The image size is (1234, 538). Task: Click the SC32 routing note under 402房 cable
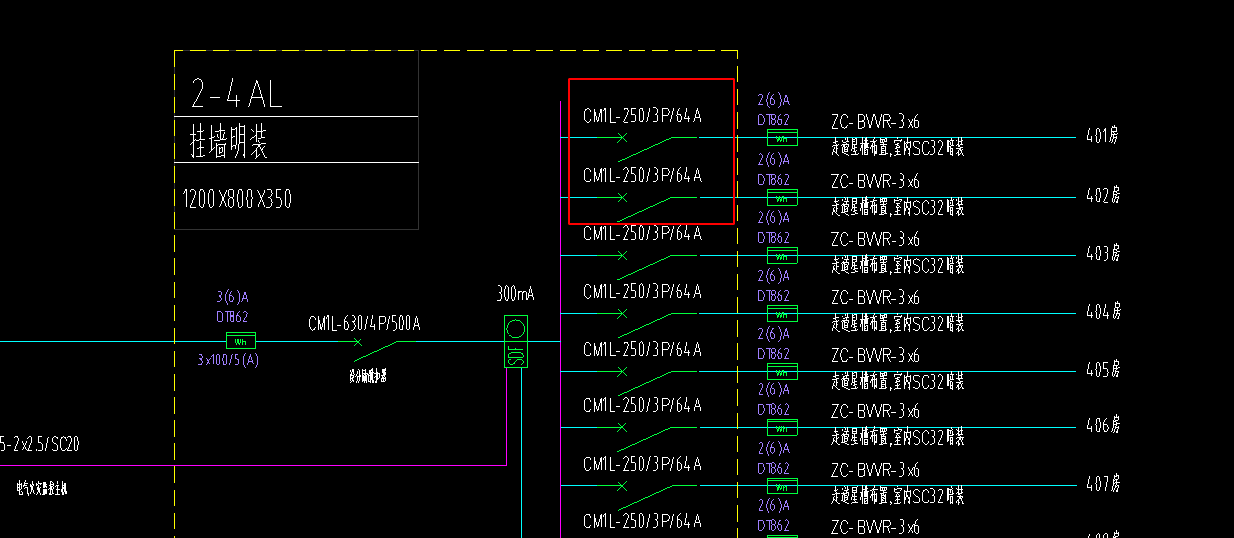click(898, 207)
